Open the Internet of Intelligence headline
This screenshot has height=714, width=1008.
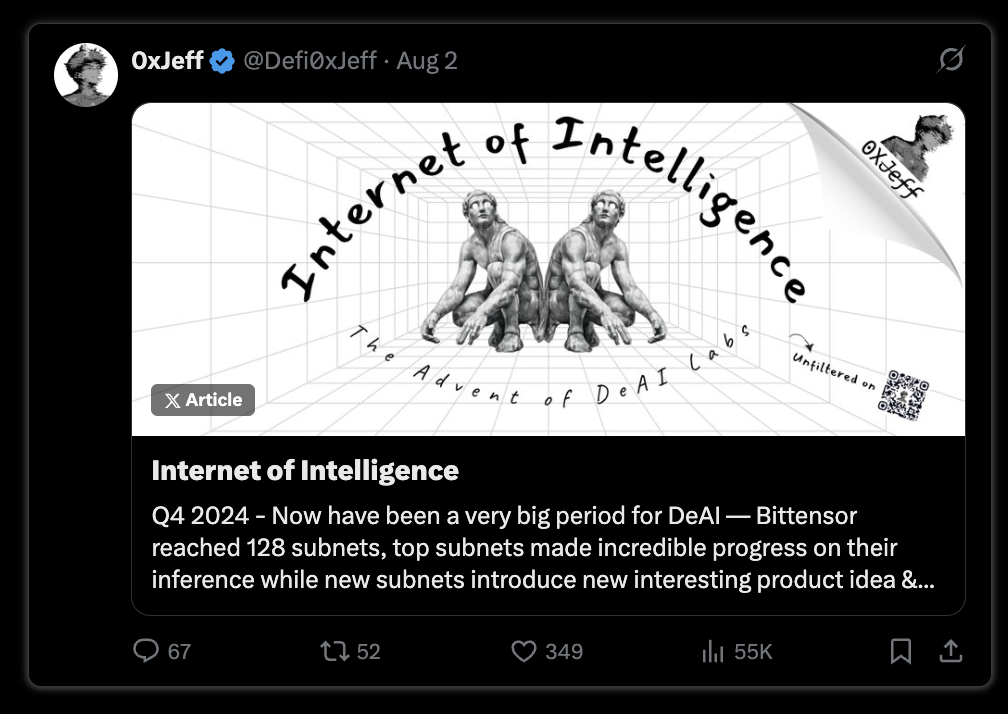click(x=305, y=470)
